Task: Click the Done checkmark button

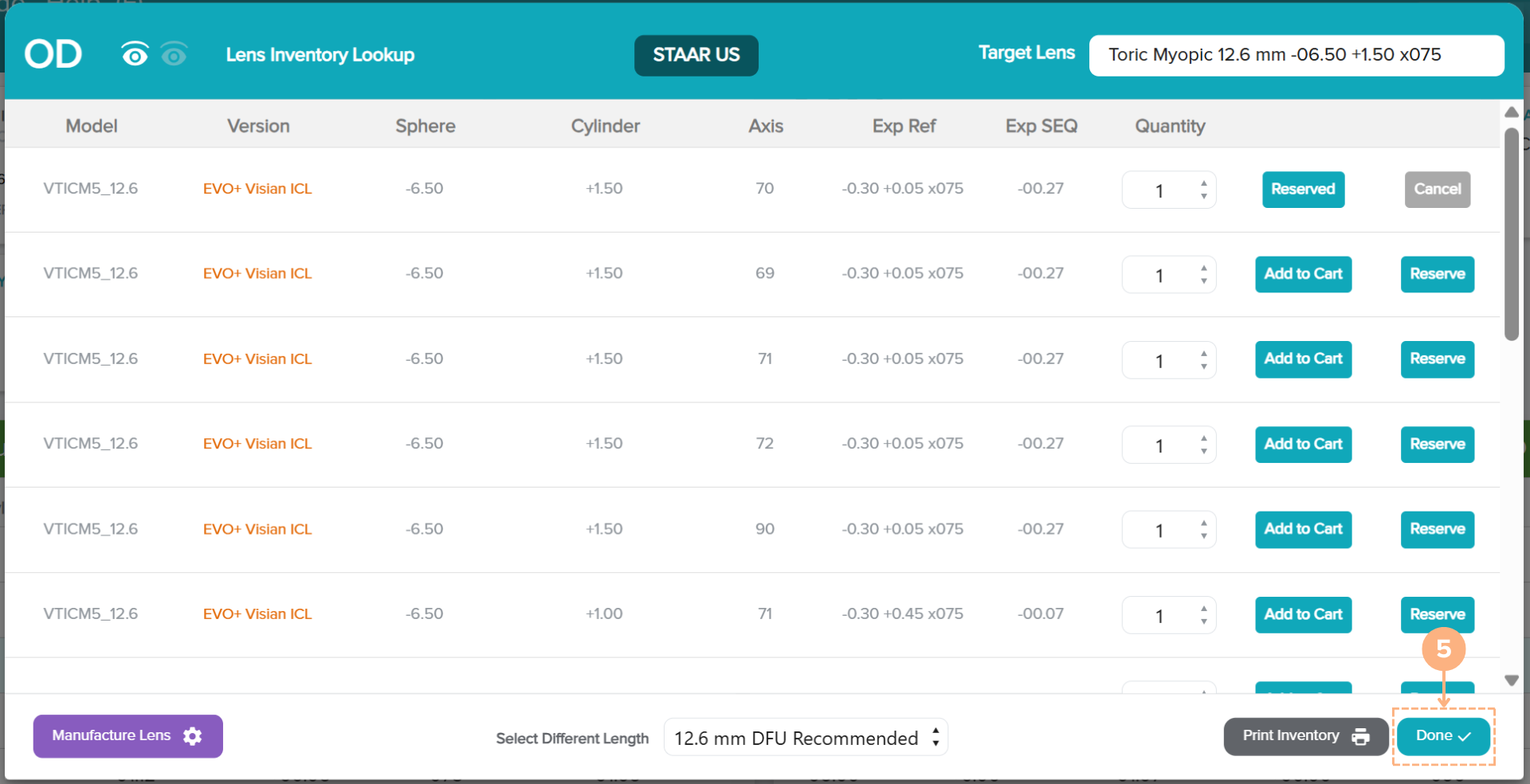Action: (1442, 736)
